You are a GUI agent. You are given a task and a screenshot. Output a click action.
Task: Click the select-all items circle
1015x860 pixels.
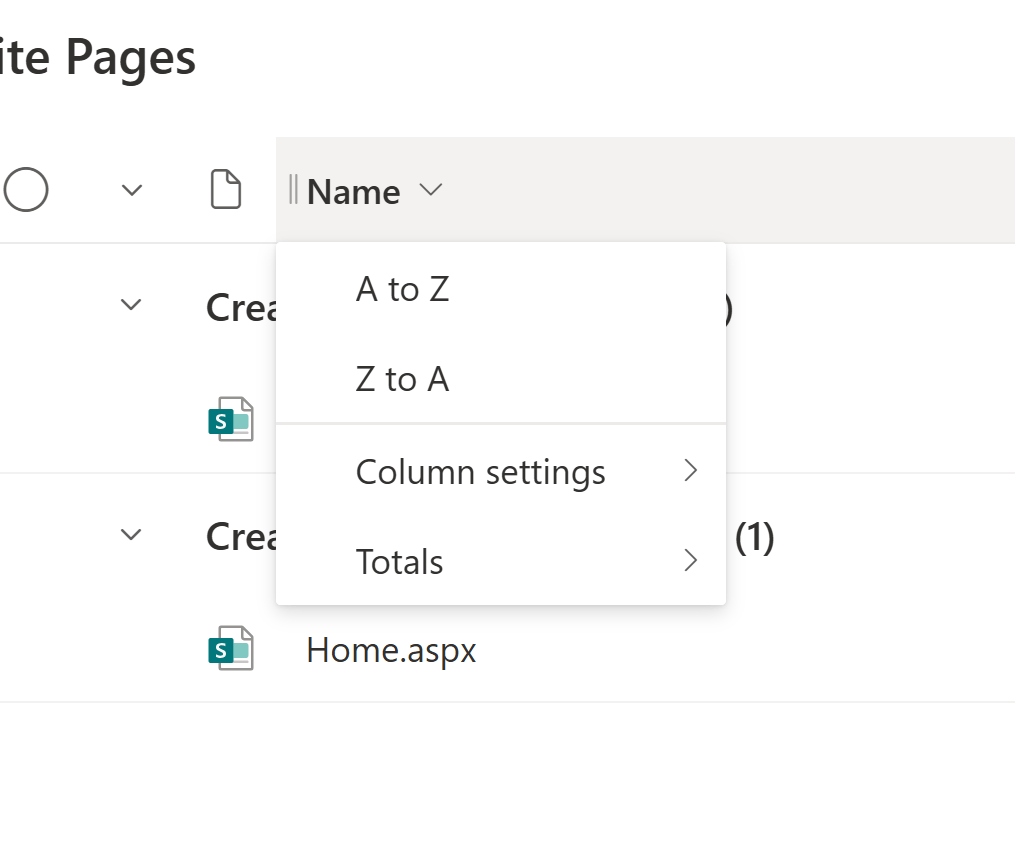point(26,189)
